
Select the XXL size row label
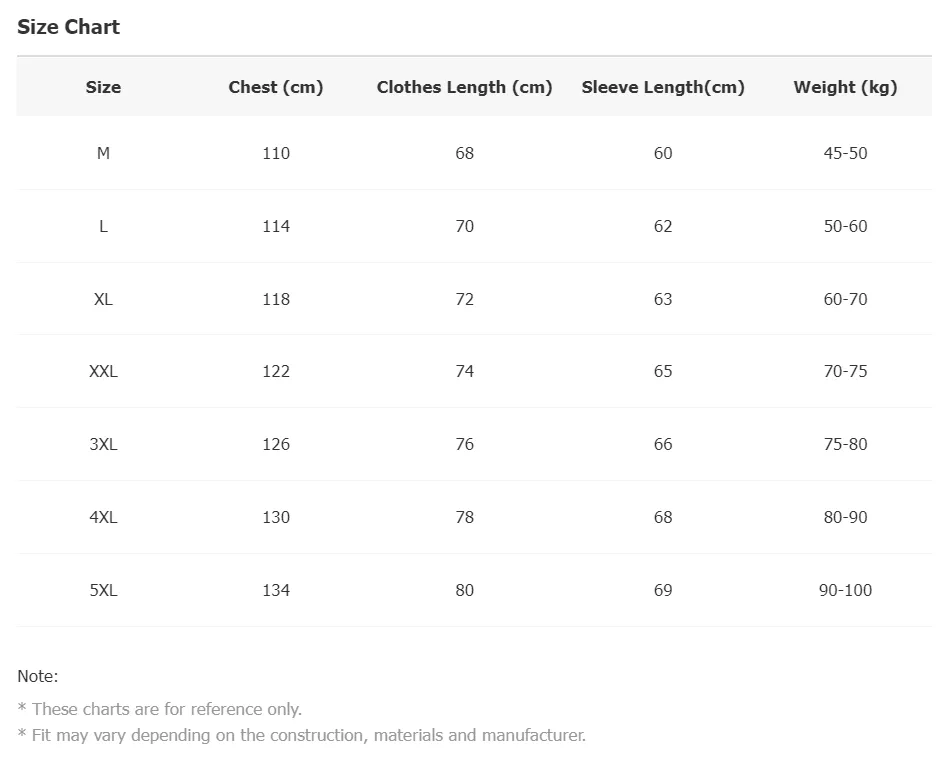pyautogui.click(x=103, y=371)
